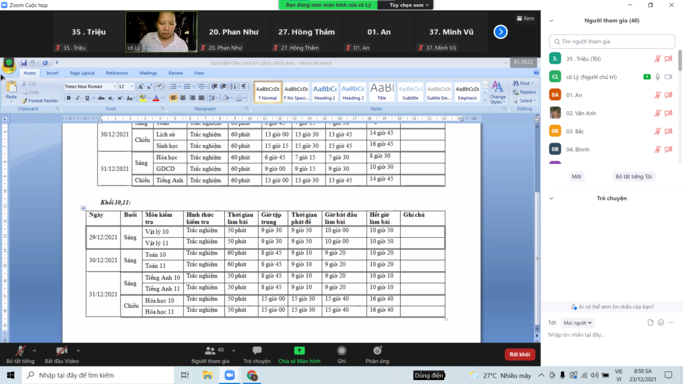This screenshot has height=384, width=683.
Task: Open Phản ứng reactions menu
Action: coord(377,354)
